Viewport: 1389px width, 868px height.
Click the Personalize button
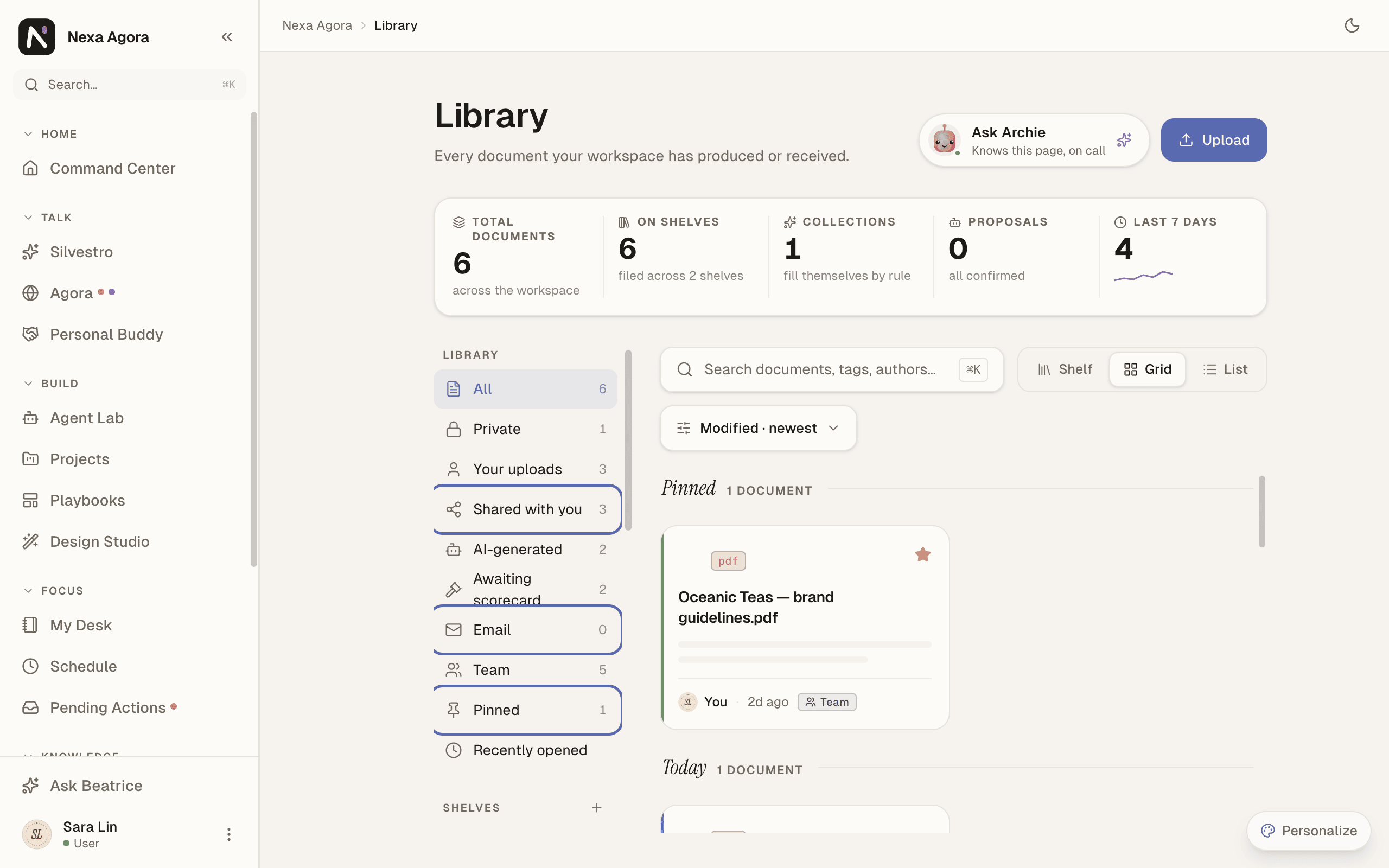tap(1309, 831)
